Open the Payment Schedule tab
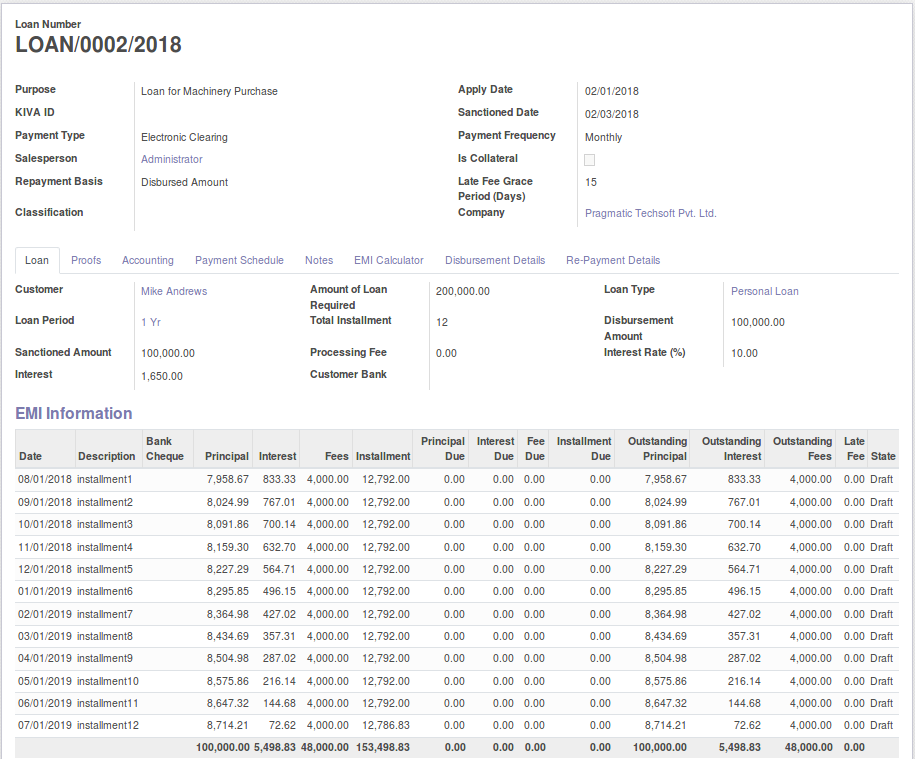The image size is (915, 759). click(239, 260)
